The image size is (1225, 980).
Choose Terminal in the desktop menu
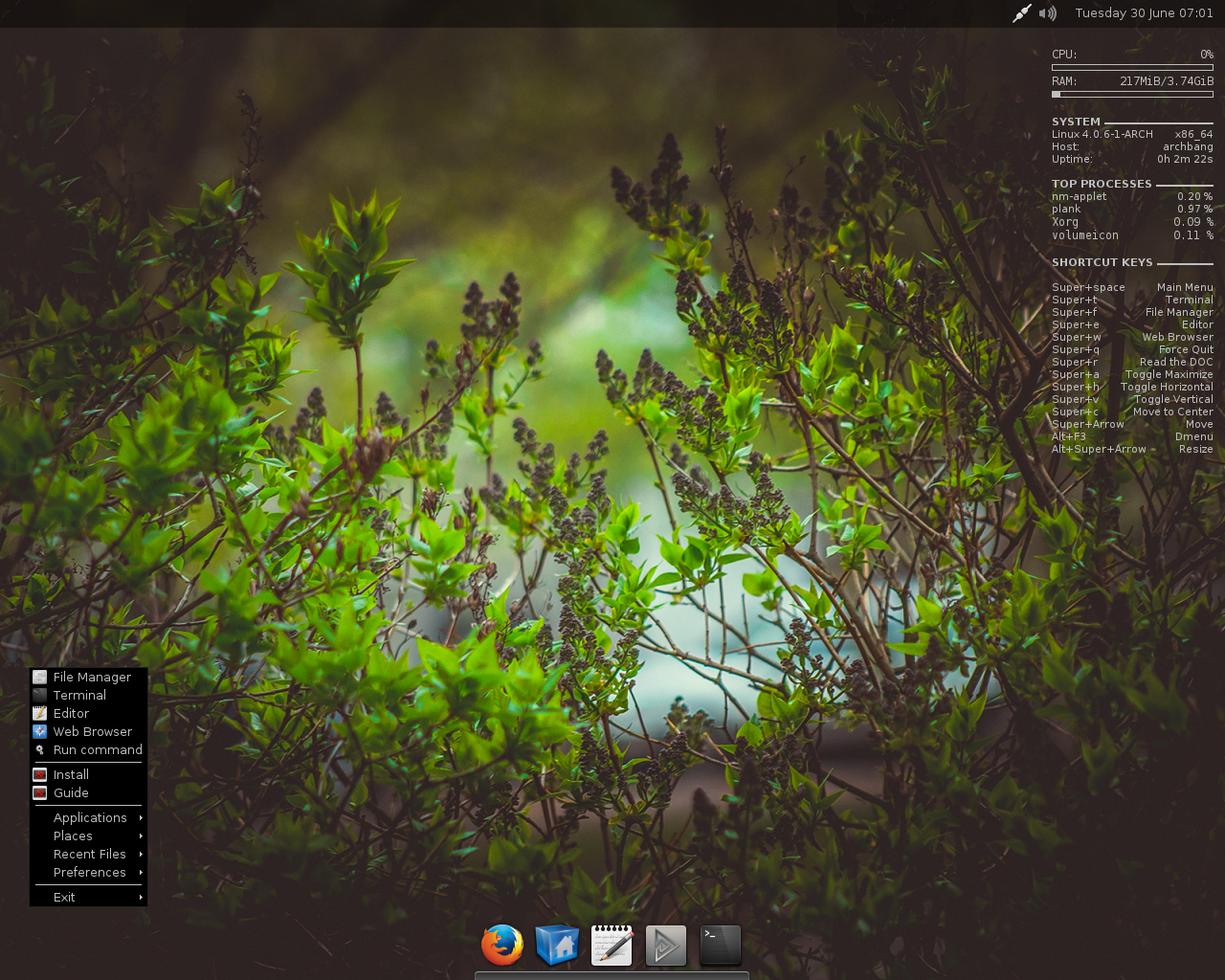(88, 695)
